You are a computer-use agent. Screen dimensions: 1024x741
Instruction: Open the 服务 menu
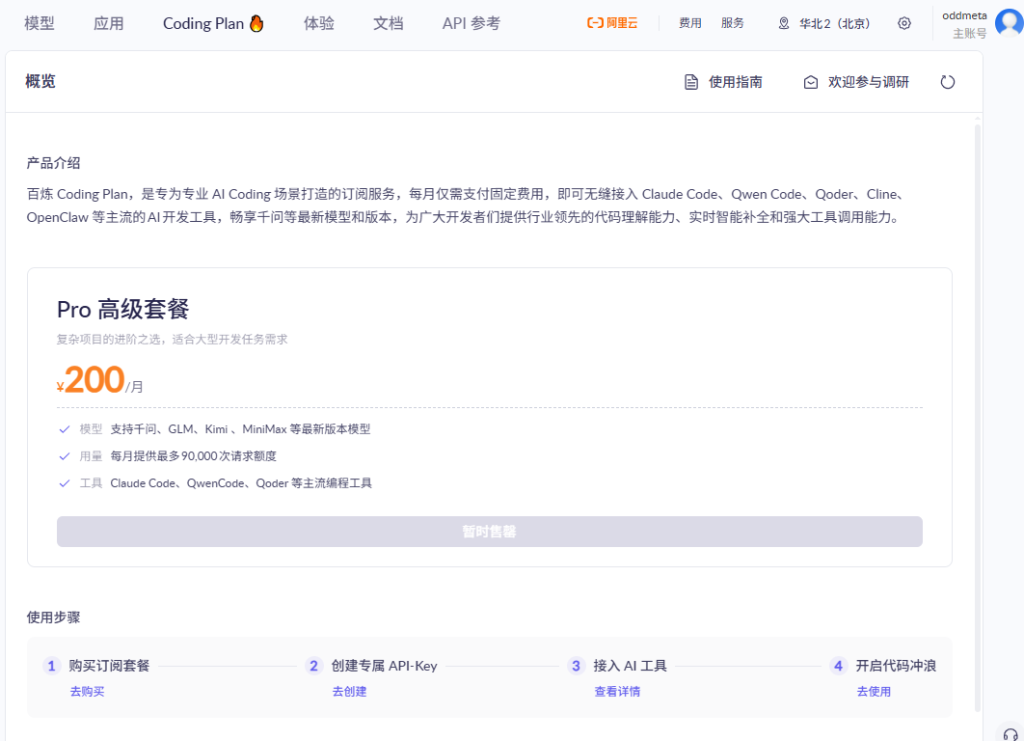tap(732, 23)
